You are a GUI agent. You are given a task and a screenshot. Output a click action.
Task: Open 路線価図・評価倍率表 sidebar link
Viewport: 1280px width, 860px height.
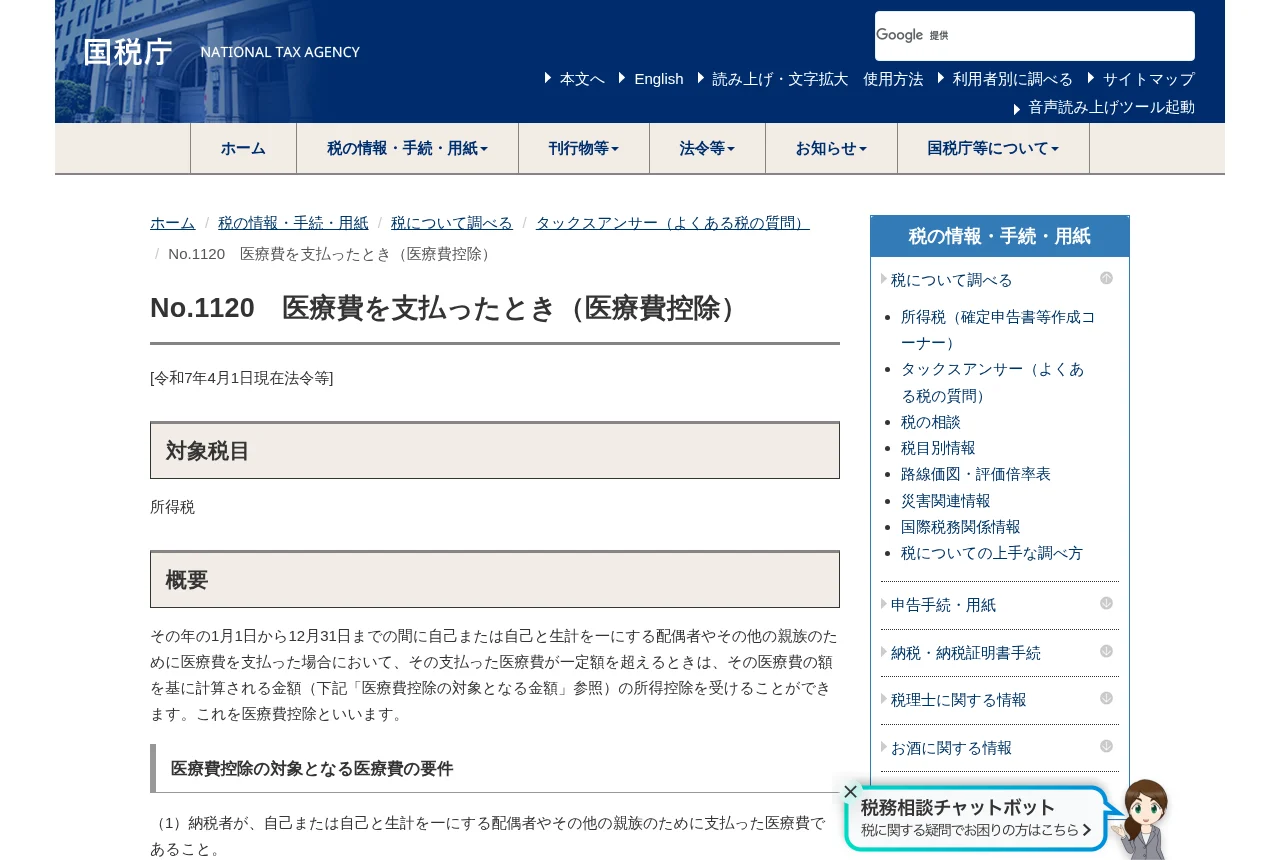976,474
